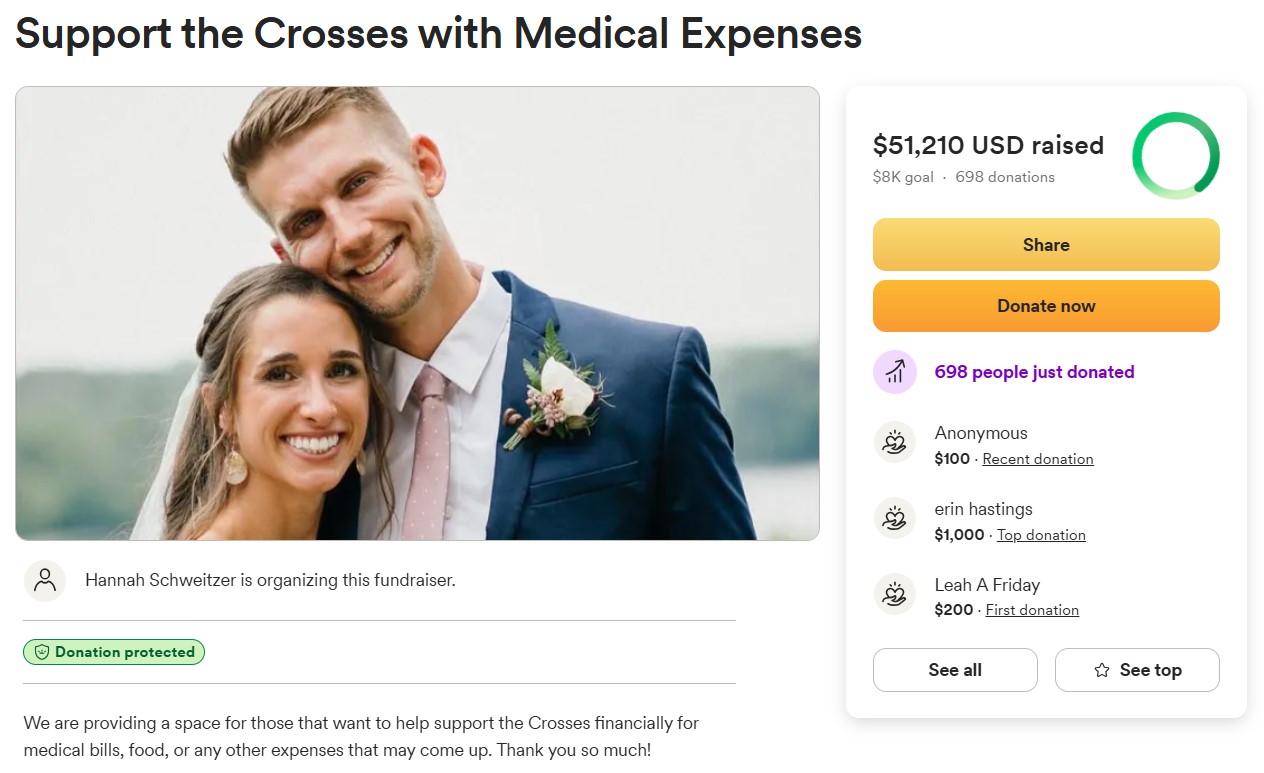Click the couple's campaign photo
This screenshot has width=1264, height=773.
point(417,312)
